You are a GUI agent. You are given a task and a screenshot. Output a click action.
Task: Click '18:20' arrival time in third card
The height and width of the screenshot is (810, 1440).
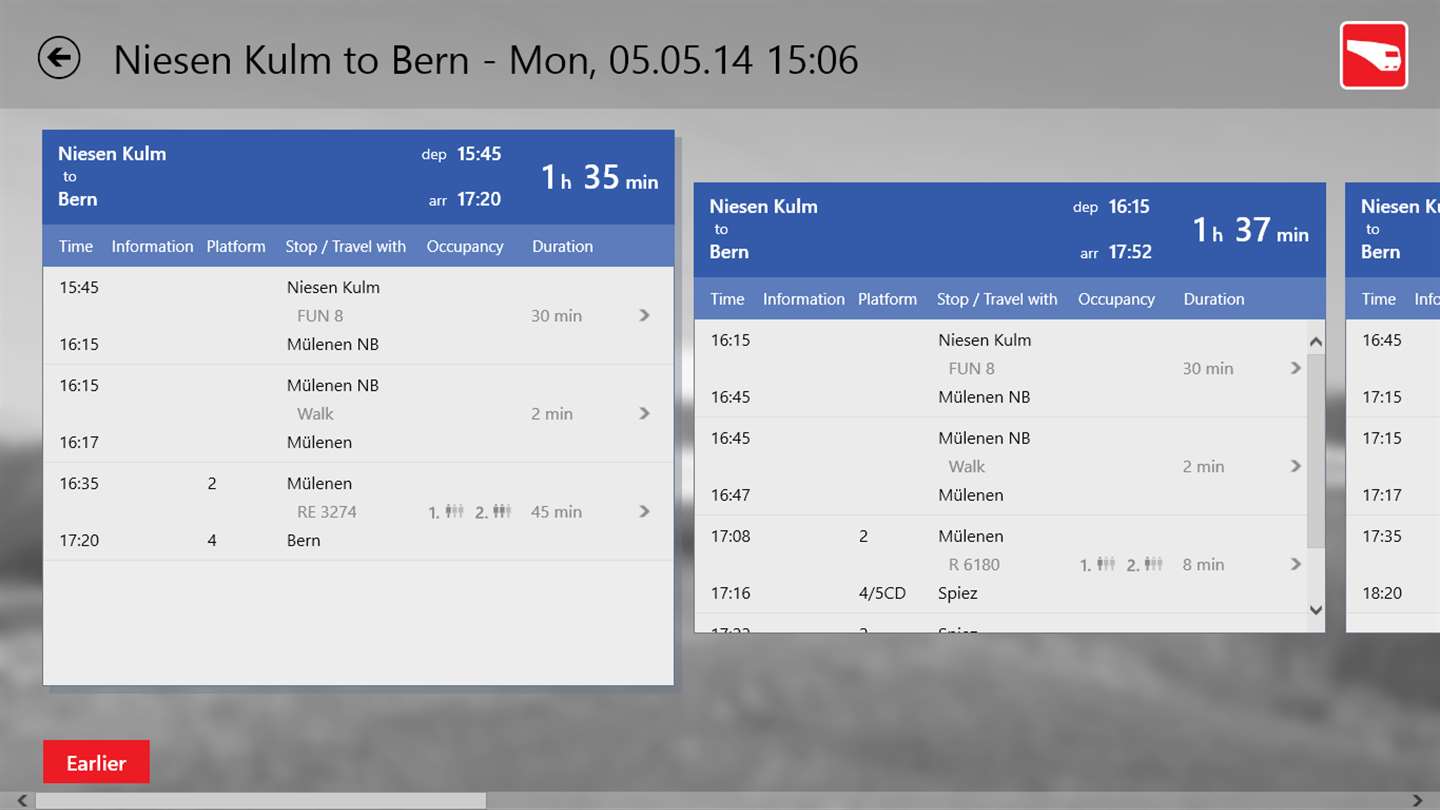1381,593
